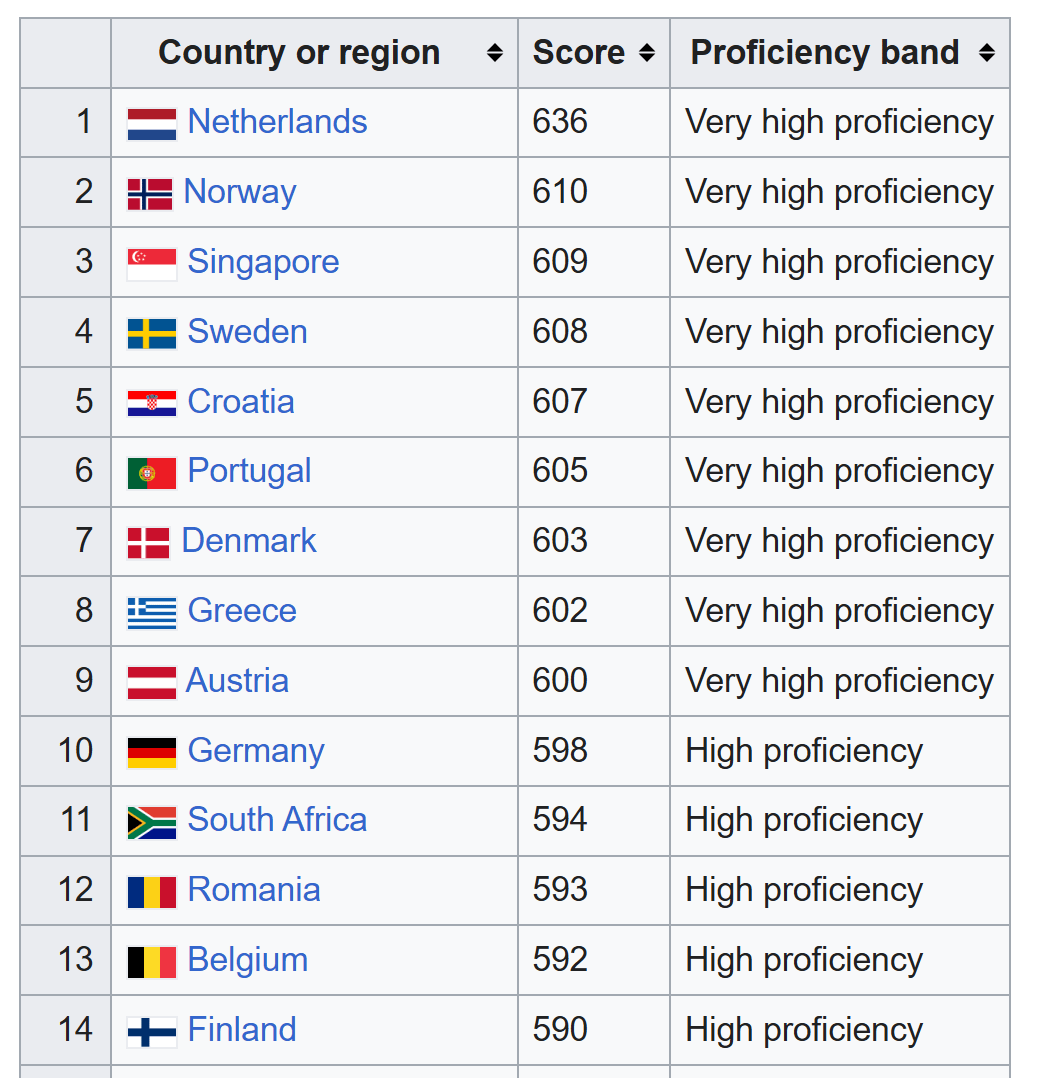Open the Denmark country link

(249, 541)
